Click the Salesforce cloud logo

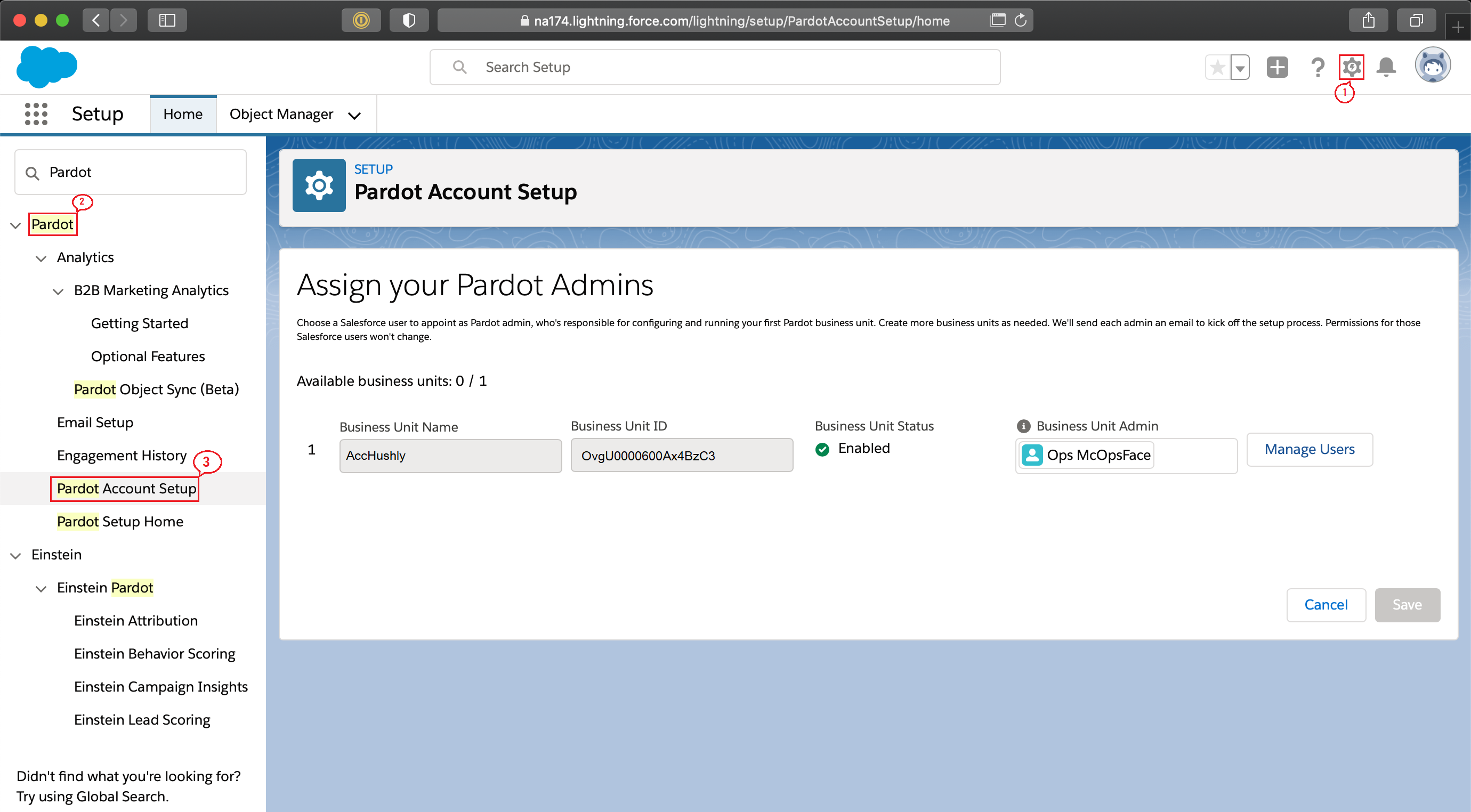click(x=47, y=66)
